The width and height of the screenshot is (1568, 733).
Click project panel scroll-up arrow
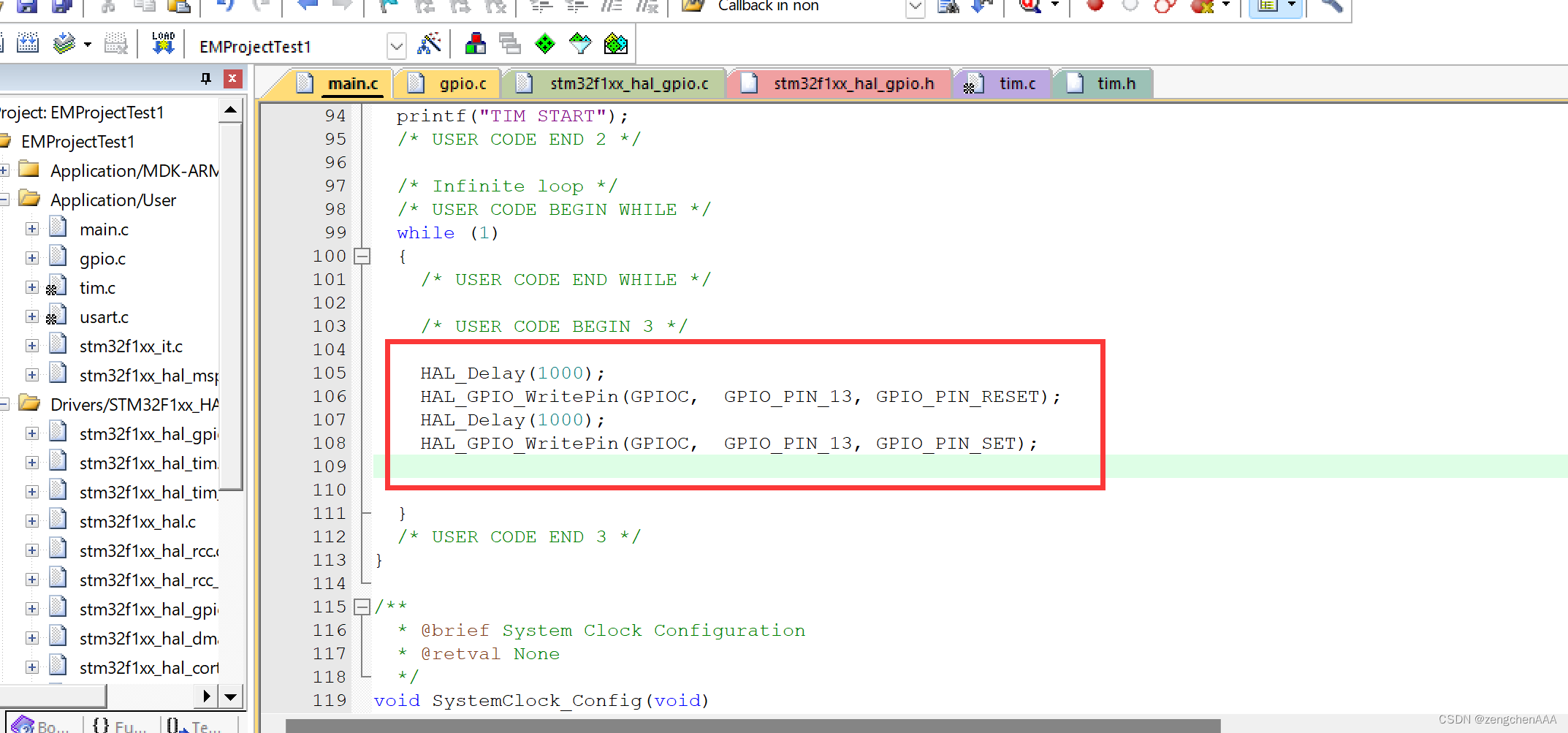coord(230,110)
